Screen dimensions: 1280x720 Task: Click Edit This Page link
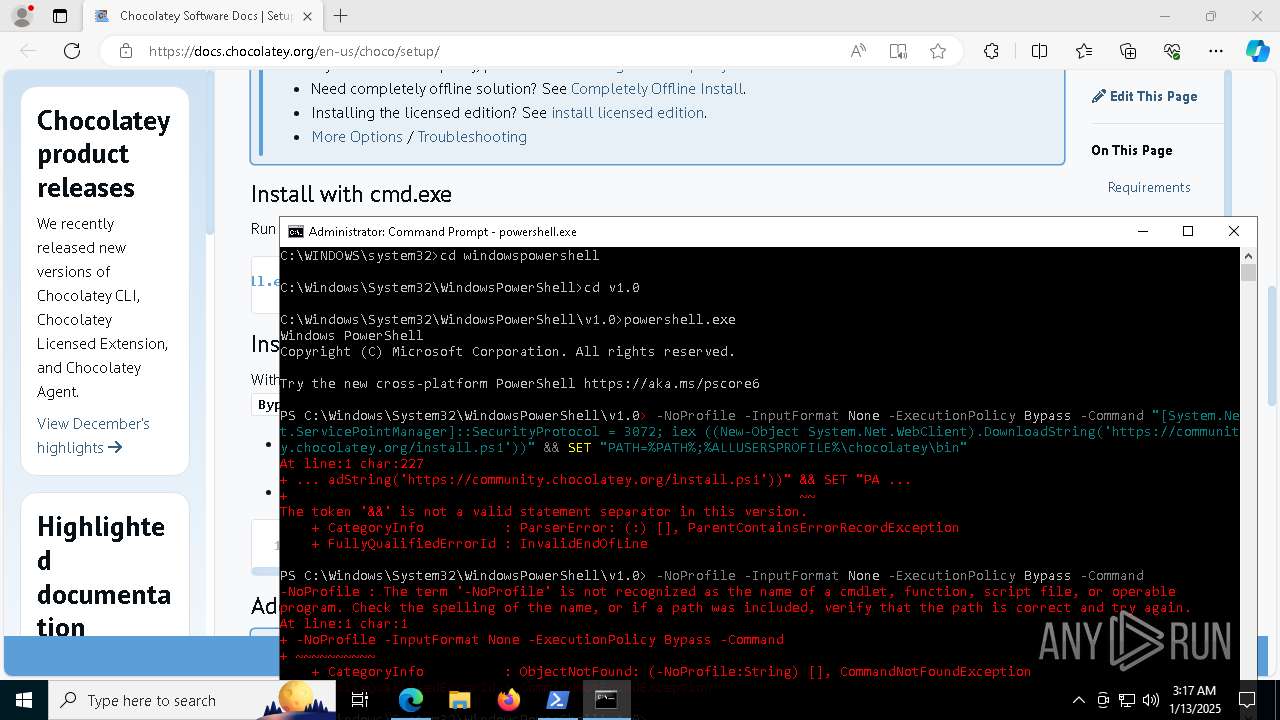1145,96
